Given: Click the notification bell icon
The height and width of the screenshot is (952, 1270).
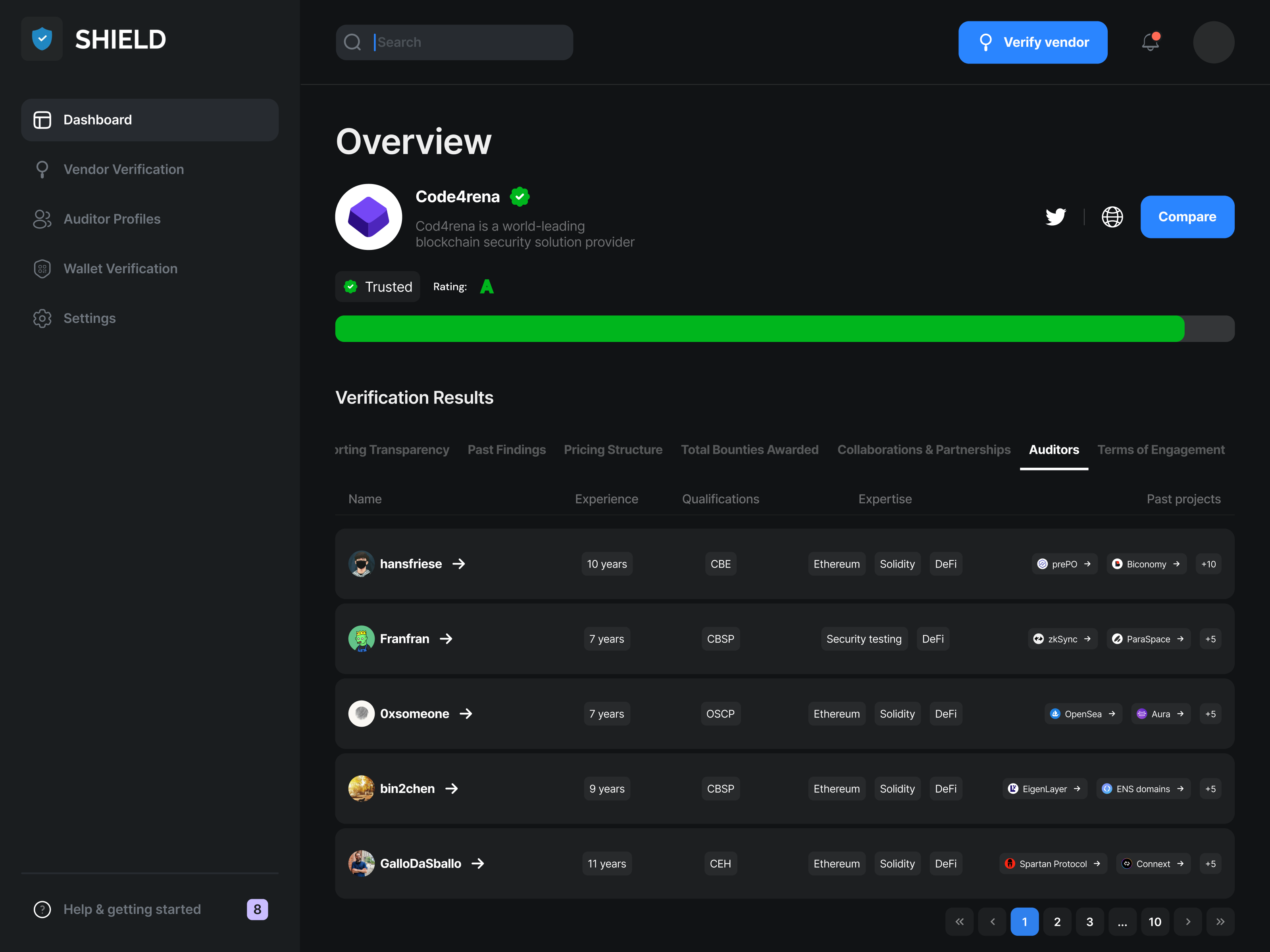Looking at the screenshot, I should click(x=1150, y=42).
